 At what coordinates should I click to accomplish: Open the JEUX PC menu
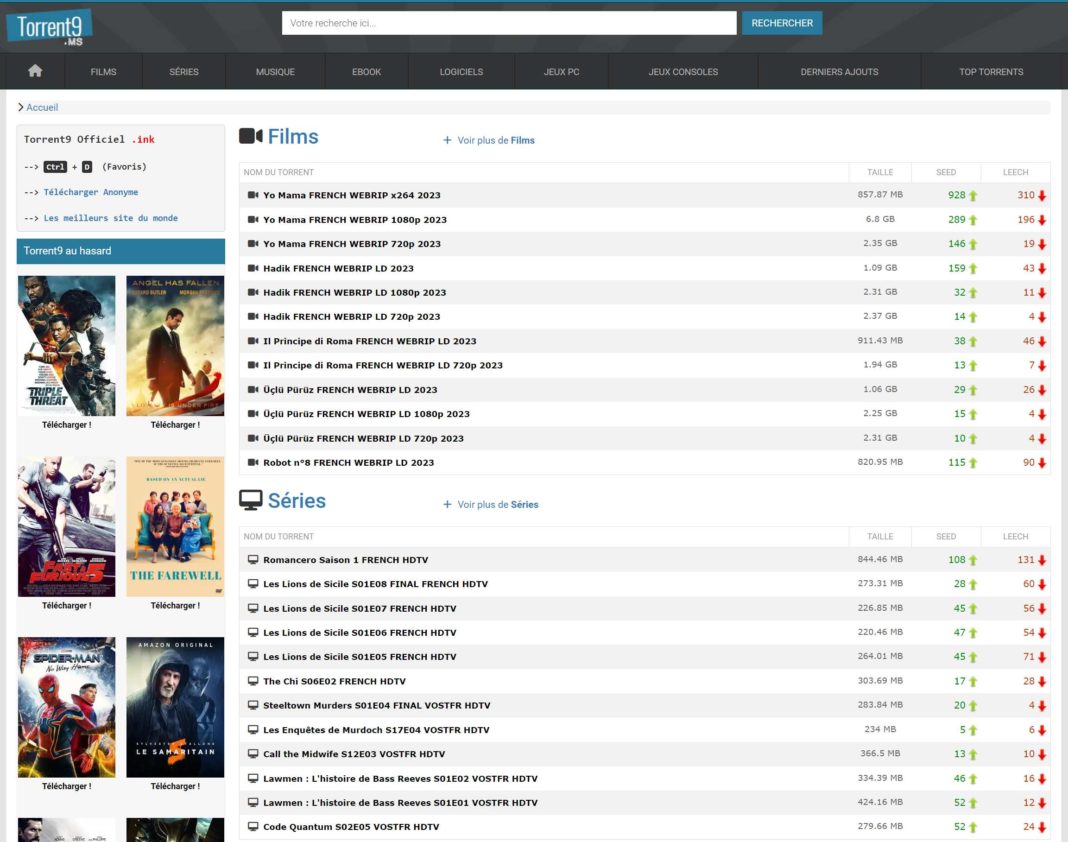pyautogui.click(x=561, y=72)
